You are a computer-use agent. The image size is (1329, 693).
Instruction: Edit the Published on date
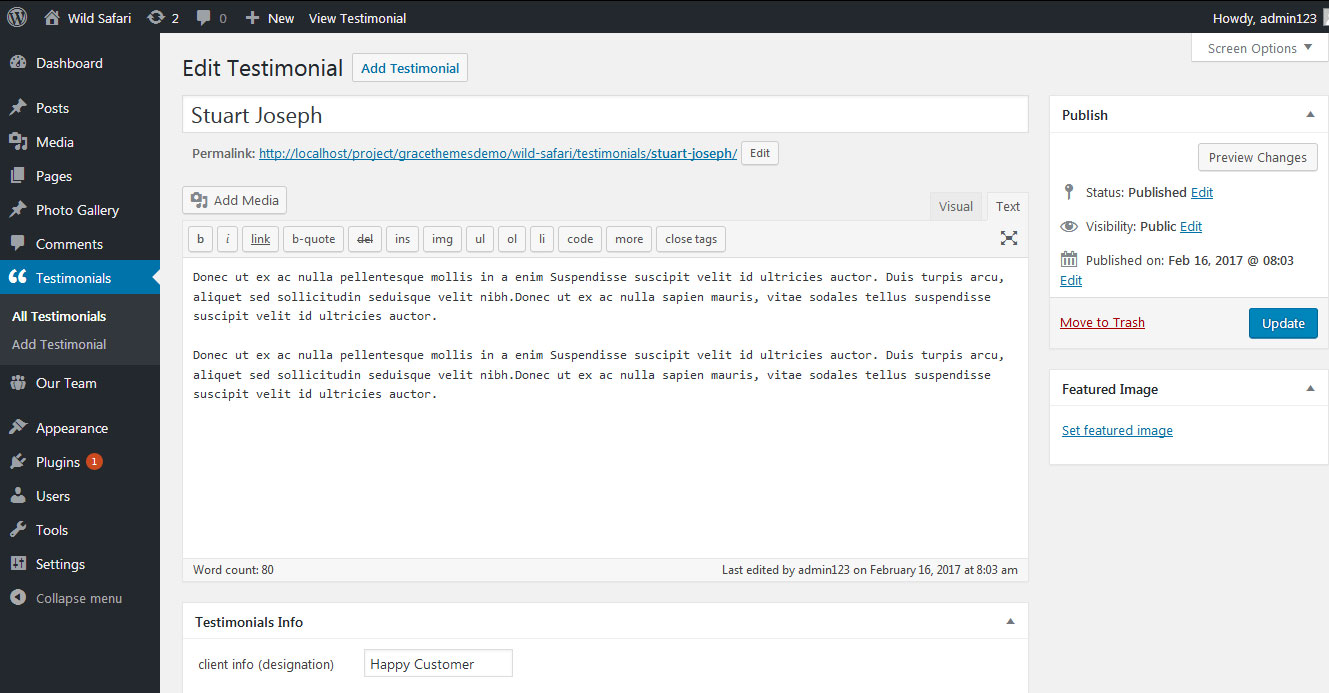pyautogui.click(x=1071, y=281)
